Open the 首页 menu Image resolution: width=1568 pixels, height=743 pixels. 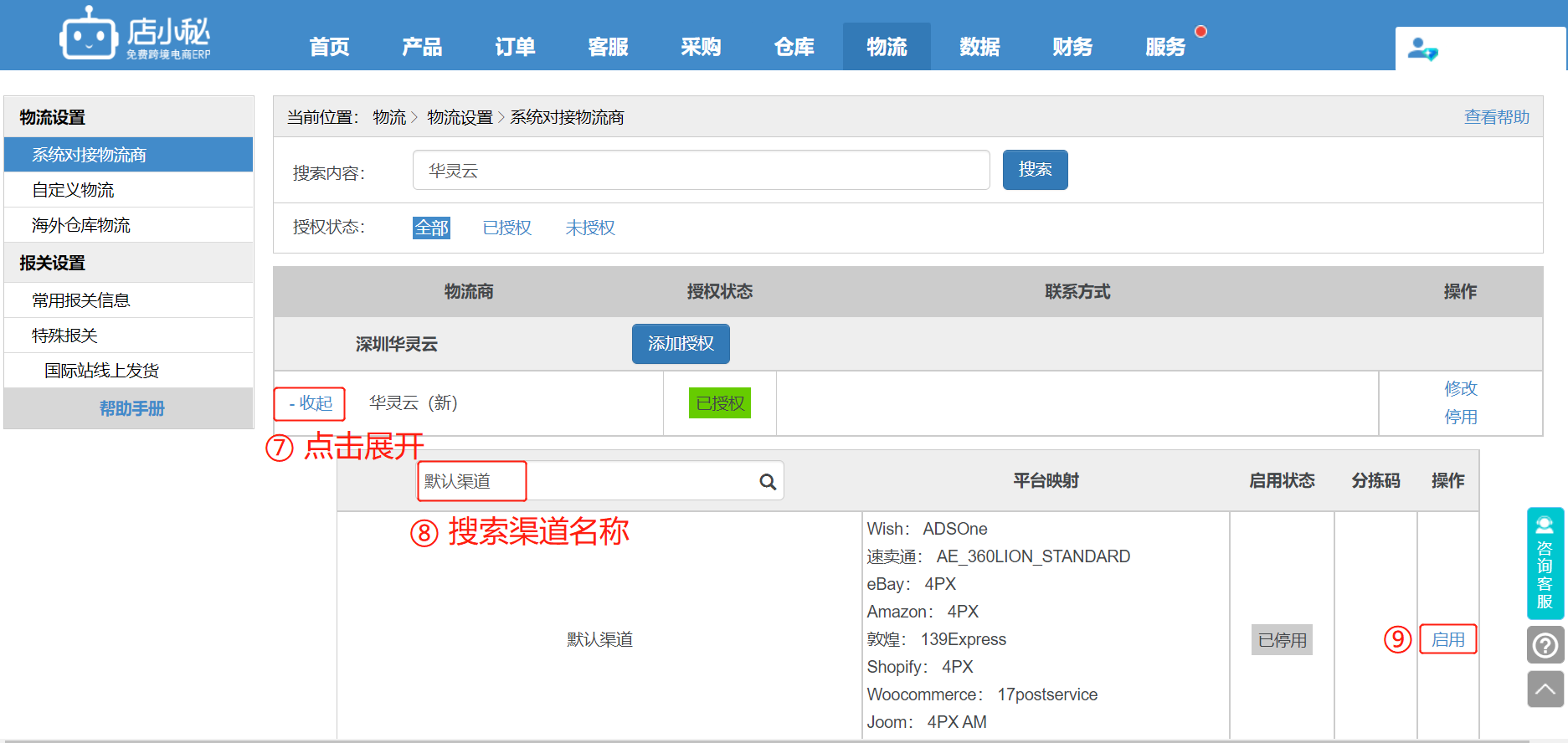click(329, 47)
